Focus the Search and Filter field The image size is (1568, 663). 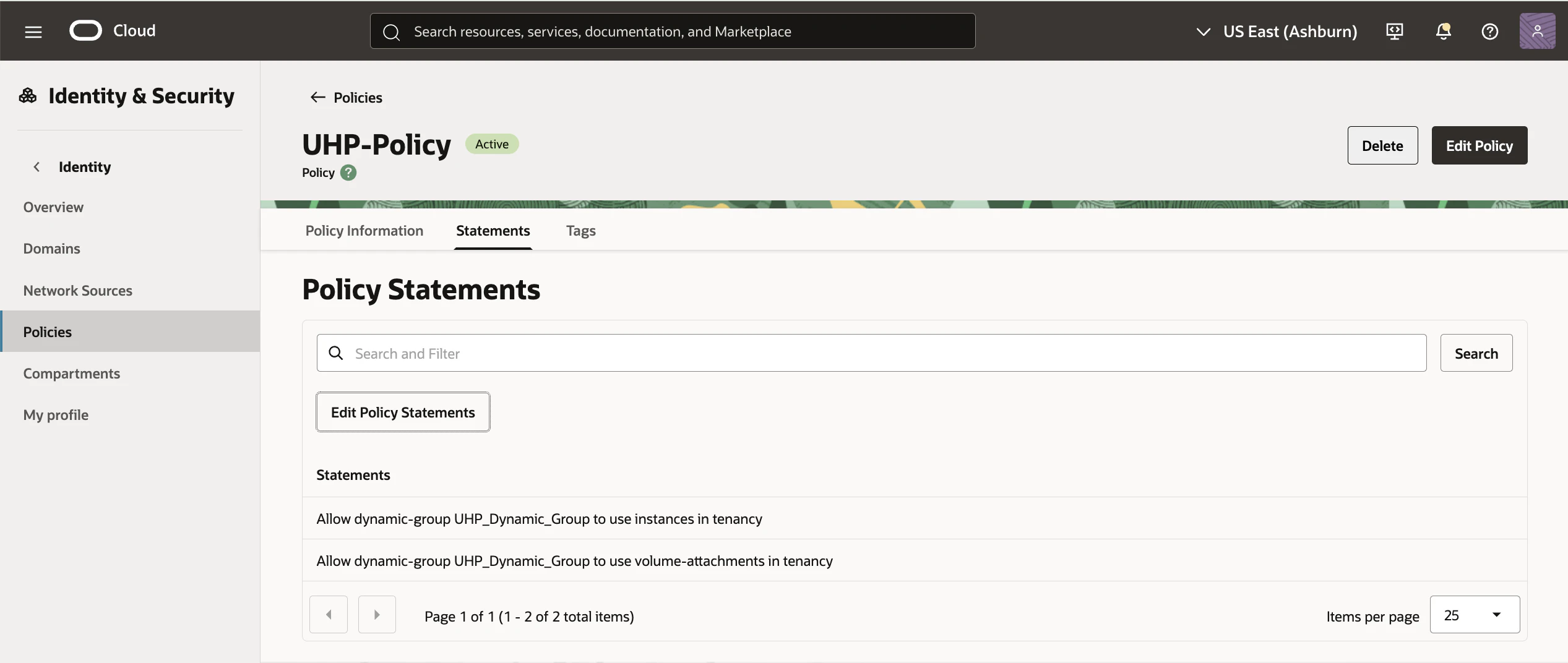pos(871,353)
